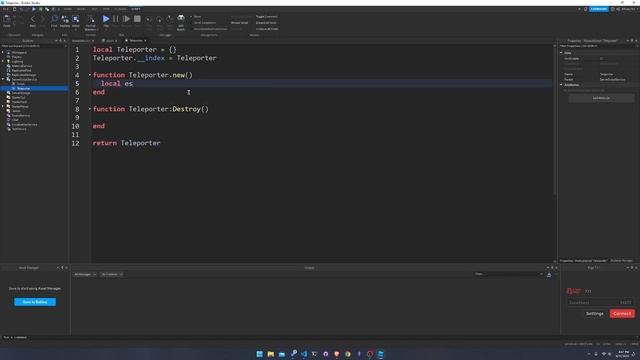Image resolution: width=640 pixels, height=360 pixels.
Task: Click the blue Collaborate button at top right
Action: (598, 9)
